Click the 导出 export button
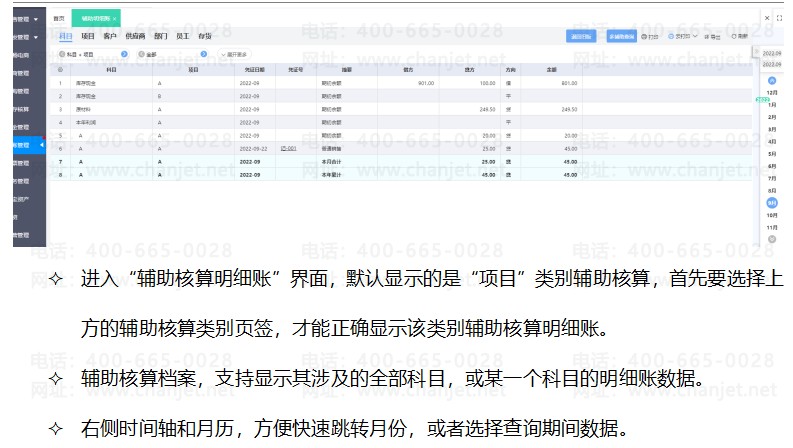This screenshot has width=793, height=448. click(x=712, y=36)
